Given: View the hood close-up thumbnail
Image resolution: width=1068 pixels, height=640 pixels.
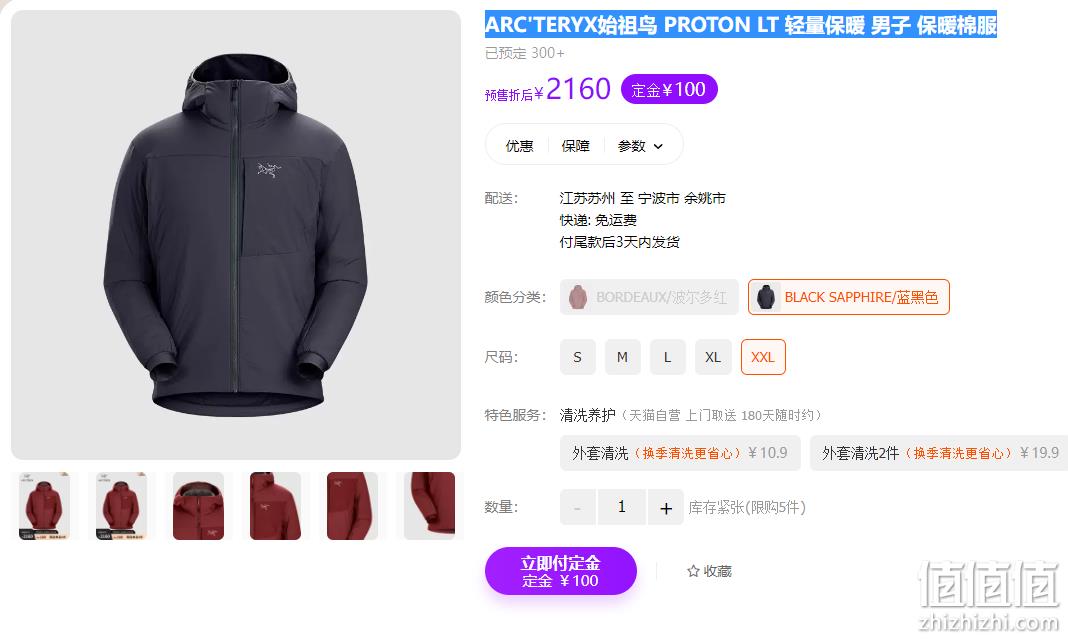Looking at the screenshot, I should 198,506.
